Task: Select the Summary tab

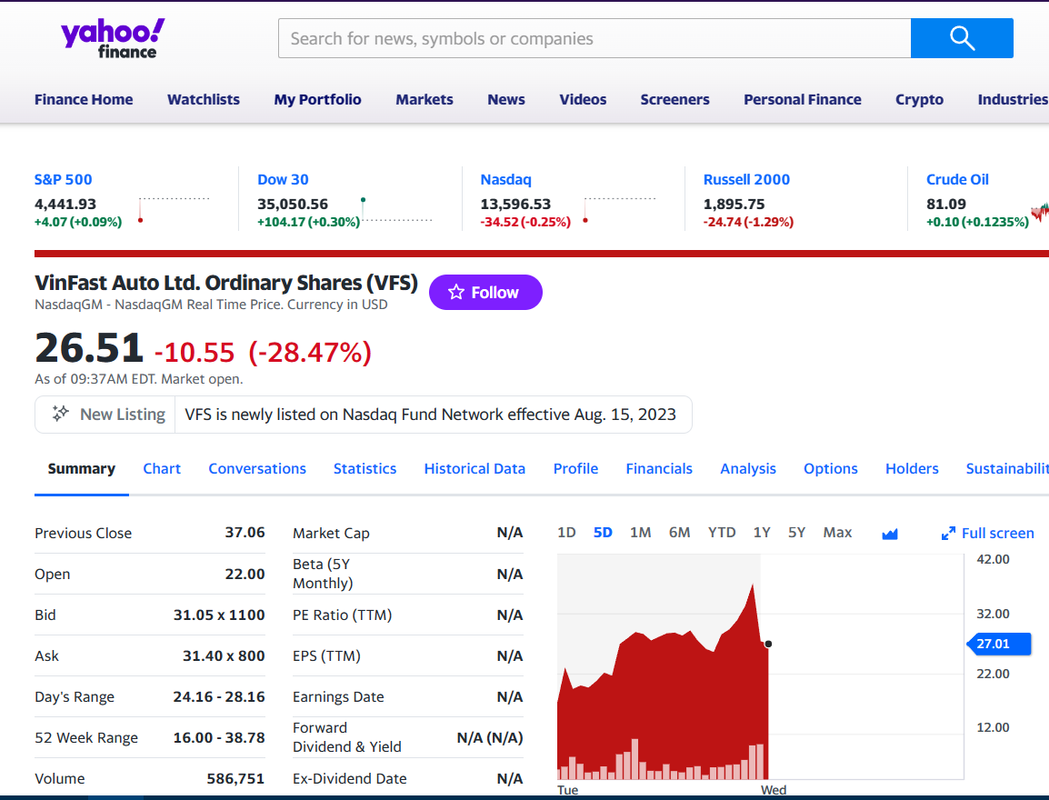Action: pyautogui.click(x=82, y=469)
